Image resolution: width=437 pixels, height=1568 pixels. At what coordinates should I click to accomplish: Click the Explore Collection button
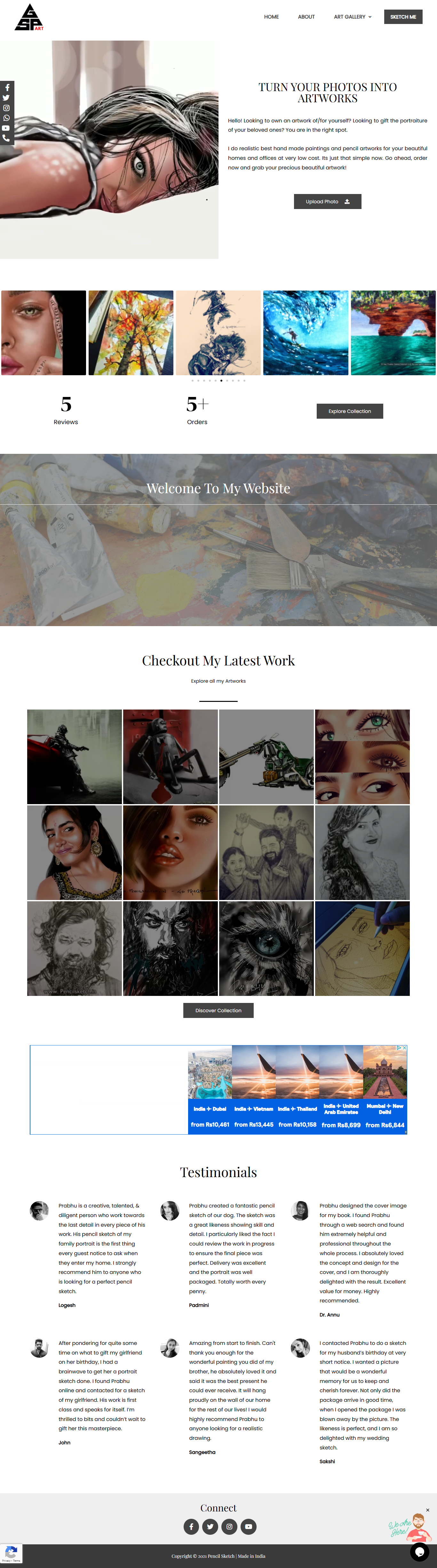click(350, 411)
